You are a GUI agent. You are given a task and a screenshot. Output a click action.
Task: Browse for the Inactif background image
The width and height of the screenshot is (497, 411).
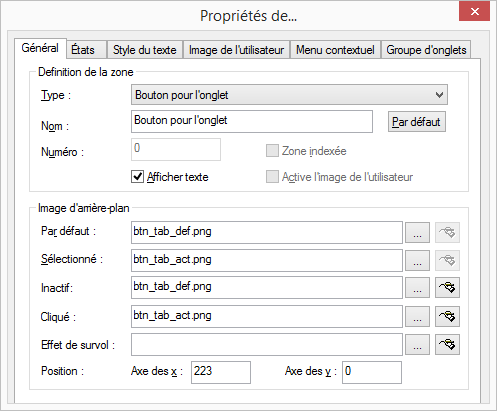pos(417,287)
